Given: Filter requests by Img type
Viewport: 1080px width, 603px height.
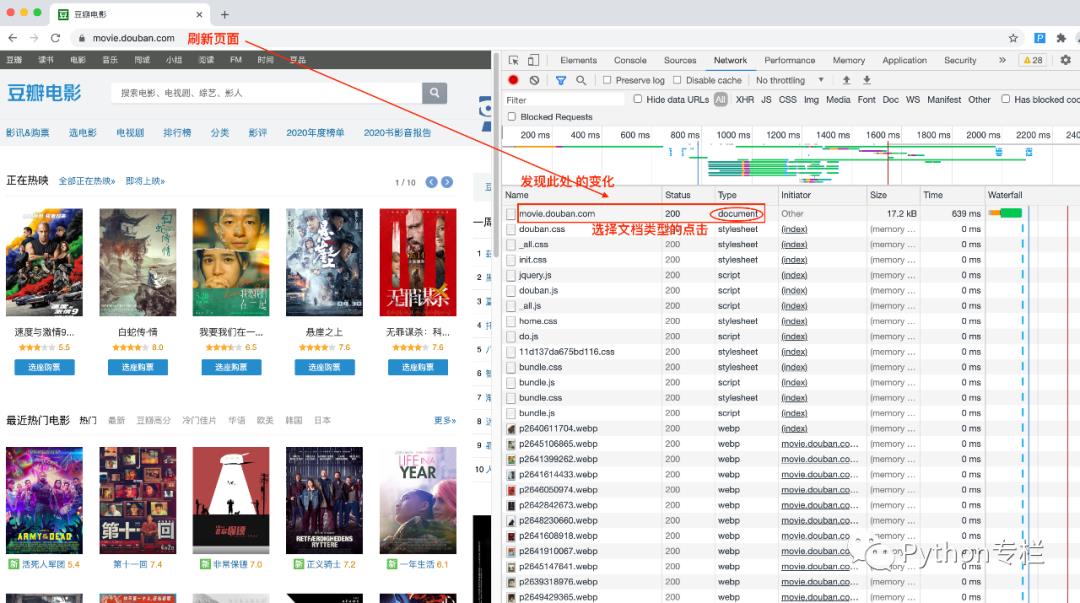Looking at the screenshot, I should pyautogui.click(x=811, y=99).
